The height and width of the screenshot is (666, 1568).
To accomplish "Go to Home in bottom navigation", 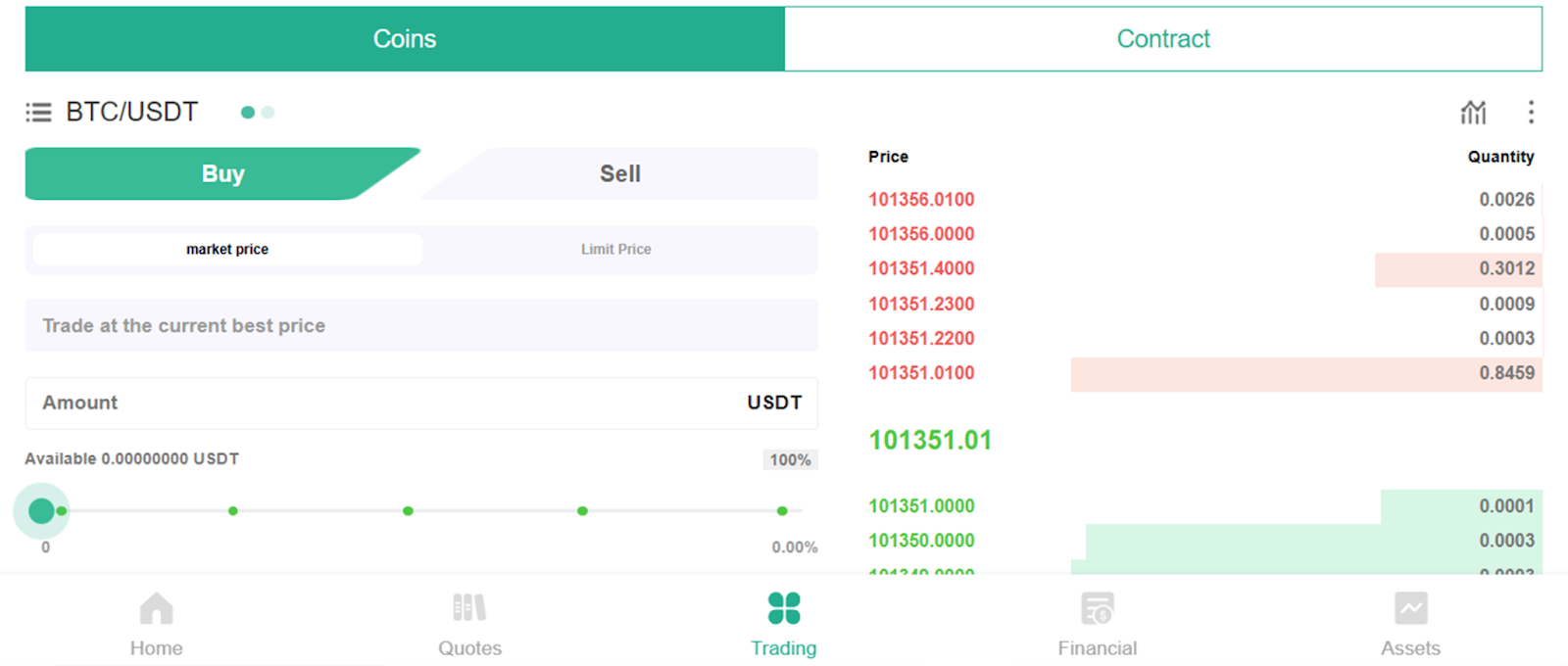I will coord(157,623).
